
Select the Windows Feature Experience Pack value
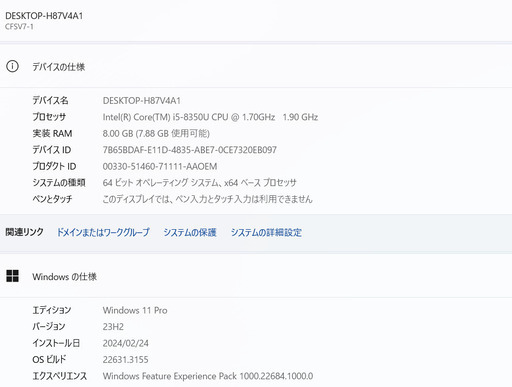pos(208,376)
